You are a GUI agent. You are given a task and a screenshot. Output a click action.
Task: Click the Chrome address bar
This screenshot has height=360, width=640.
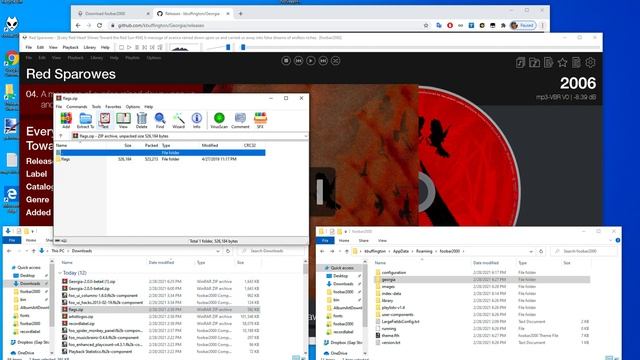coord(265,25)
